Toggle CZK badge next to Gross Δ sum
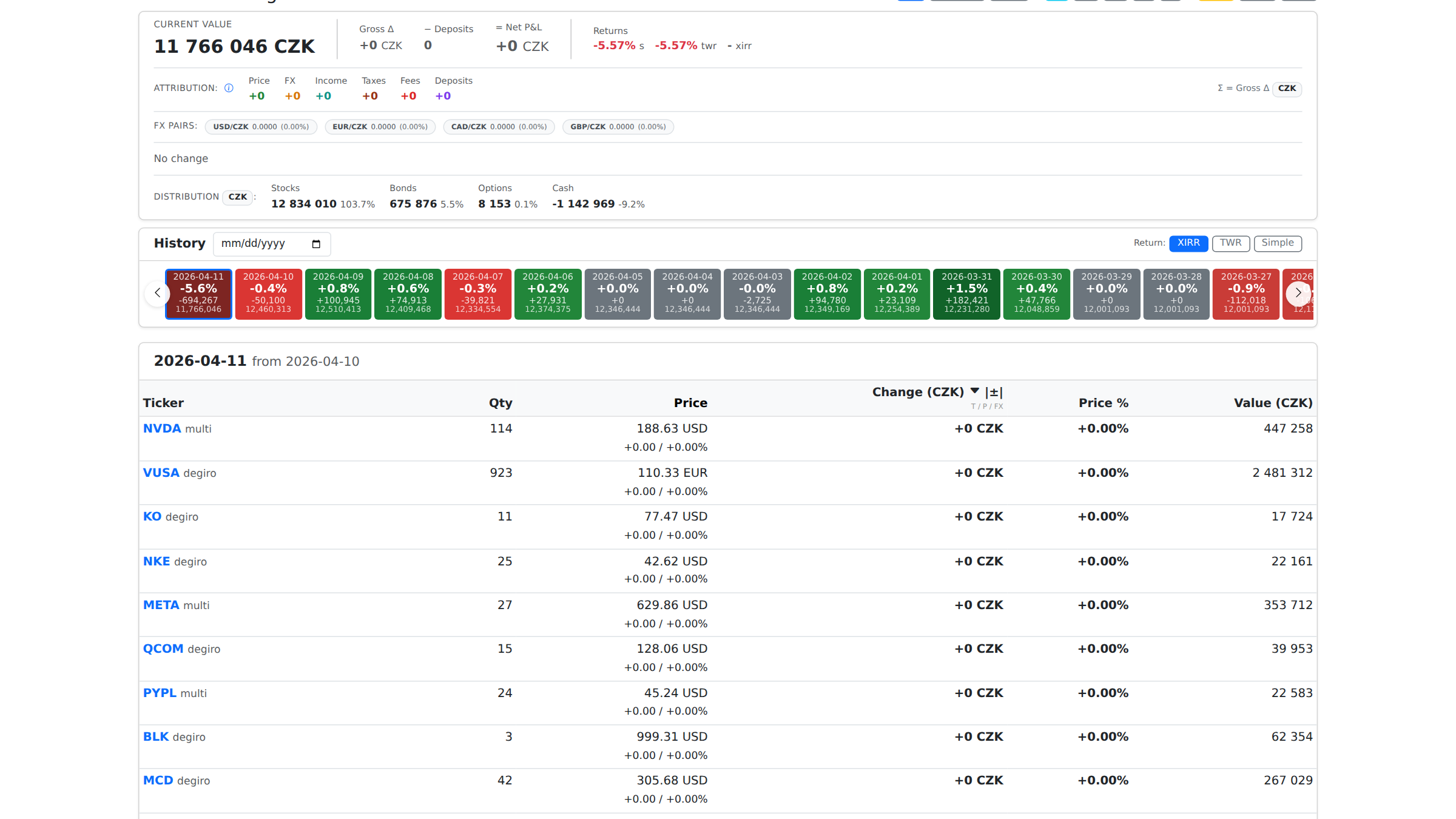 (1287, 89)
